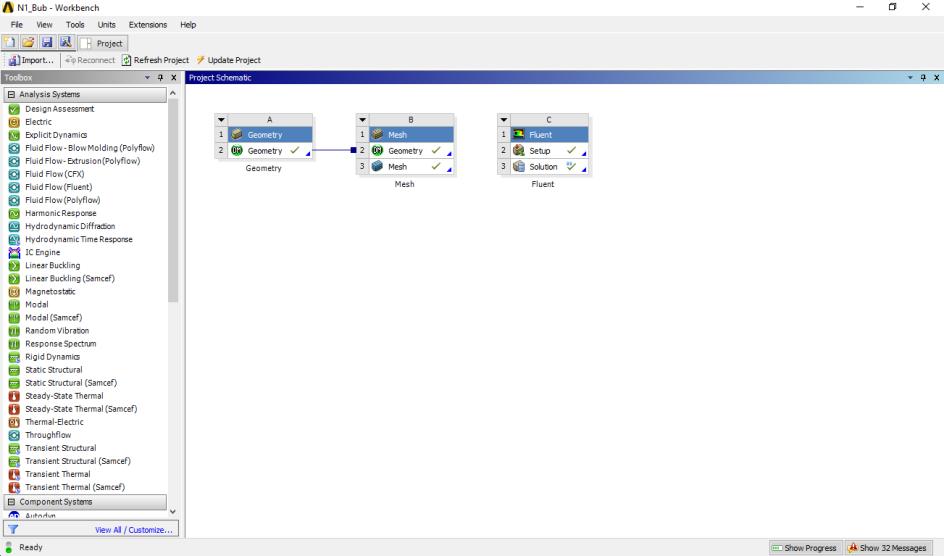Viewport: 944px width, 556px height.
Task: Click the Import button
Action: tap(31, 60)
